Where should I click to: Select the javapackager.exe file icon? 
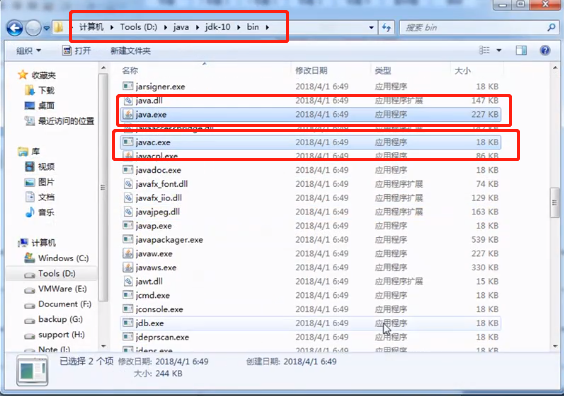click(128, 240)
